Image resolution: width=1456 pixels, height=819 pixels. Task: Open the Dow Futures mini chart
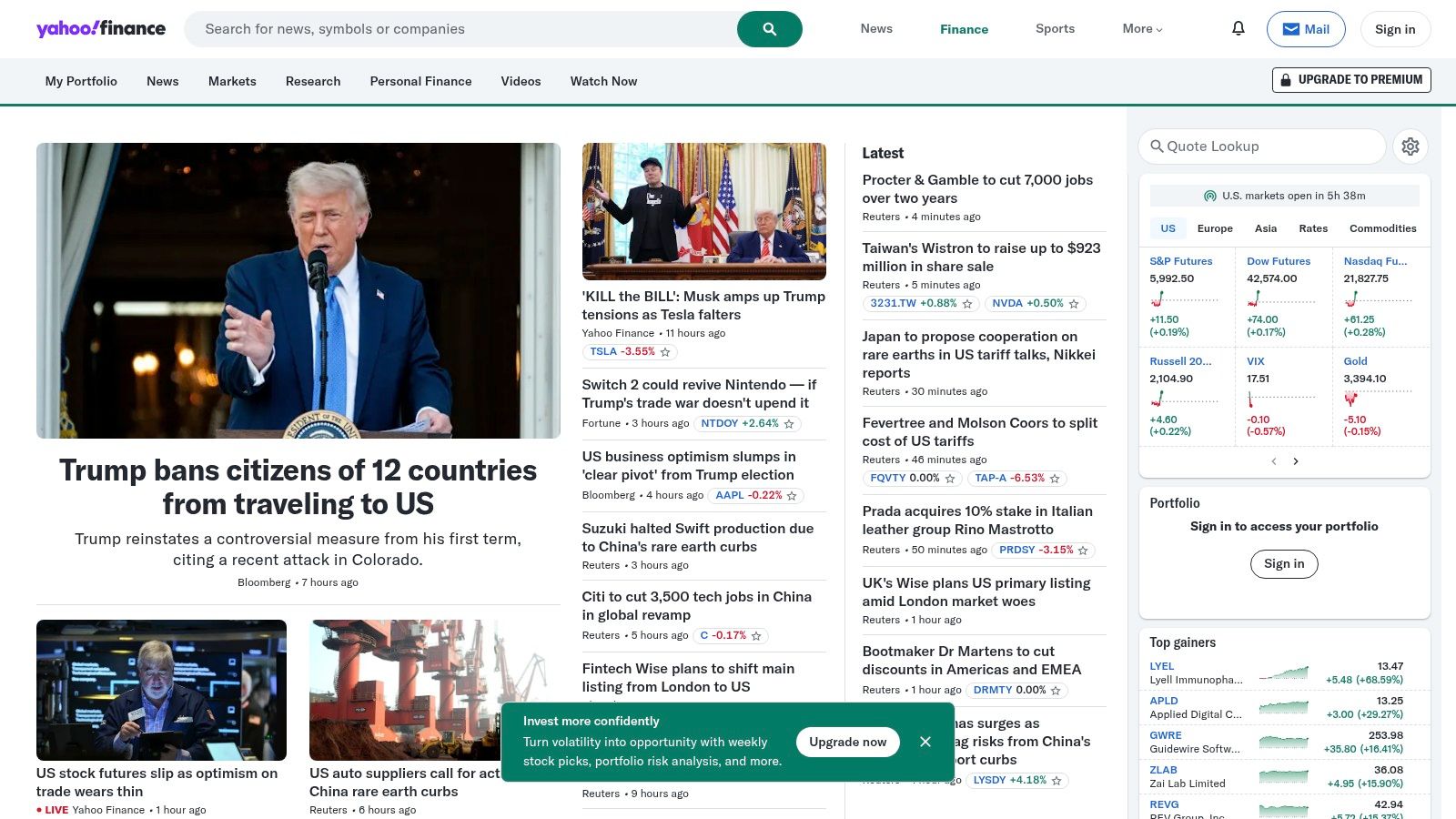(1281, 299)
